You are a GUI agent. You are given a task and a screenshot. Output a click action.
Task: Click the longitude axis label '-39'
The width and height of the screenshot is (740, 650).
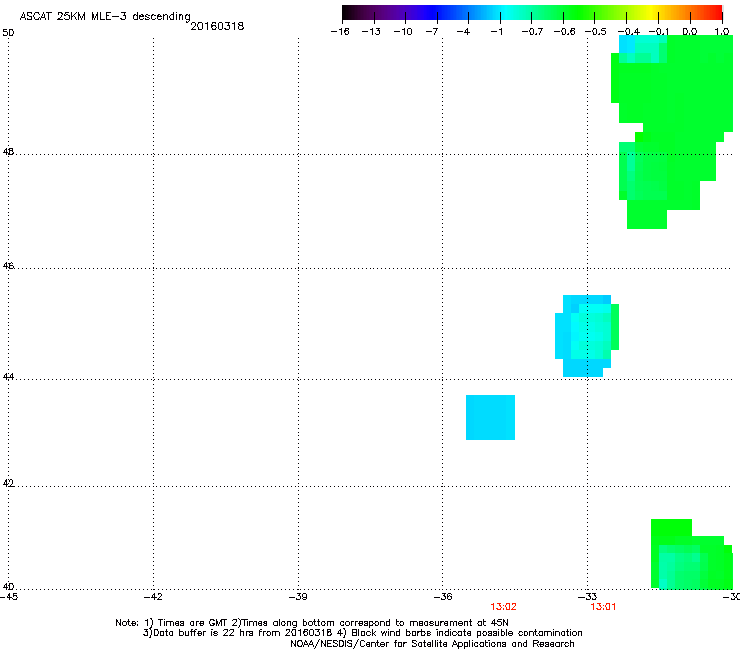click(x=298, y=597)
